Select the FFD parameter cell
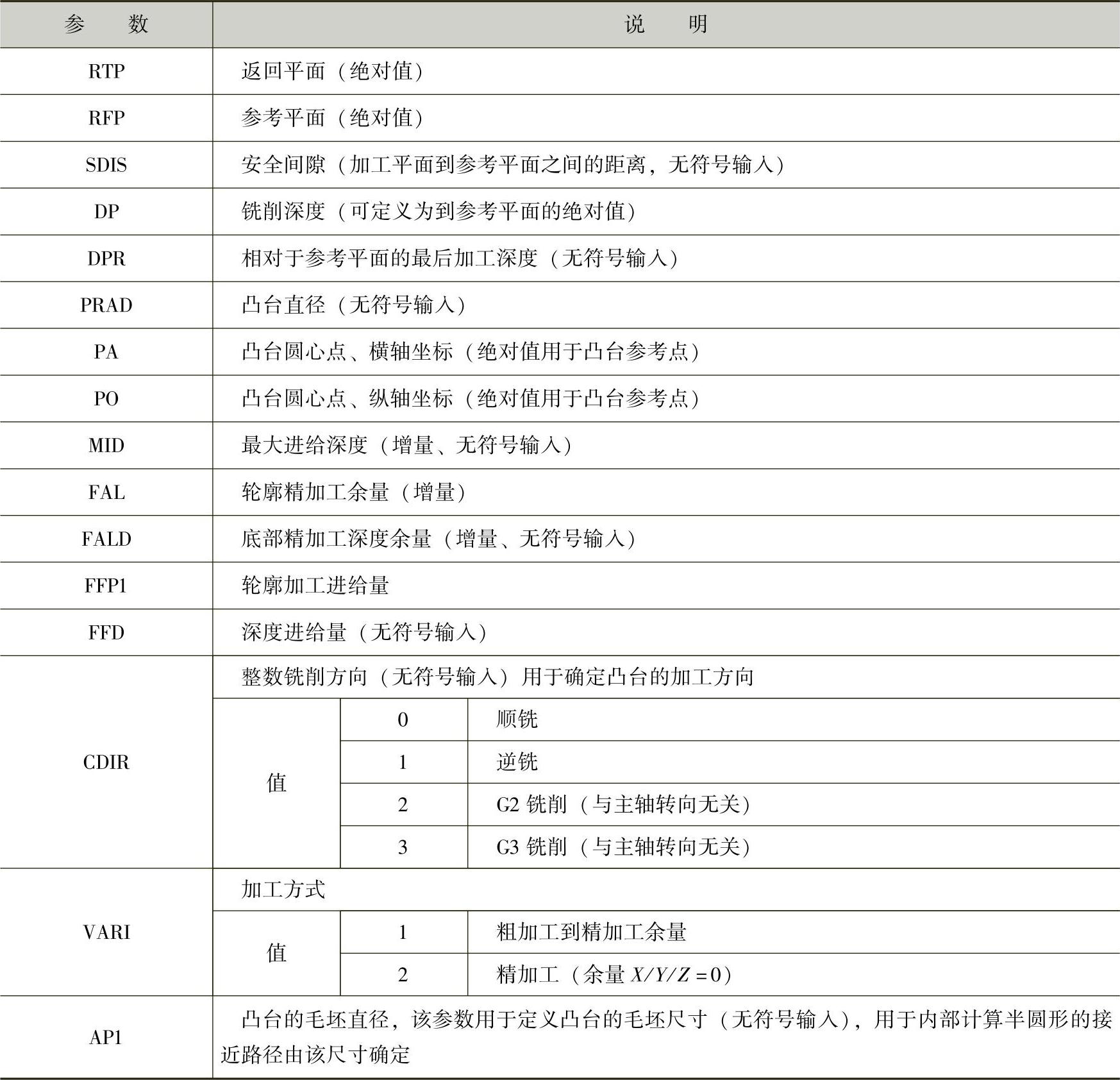 pyautogui.click(x=106, y=633)
